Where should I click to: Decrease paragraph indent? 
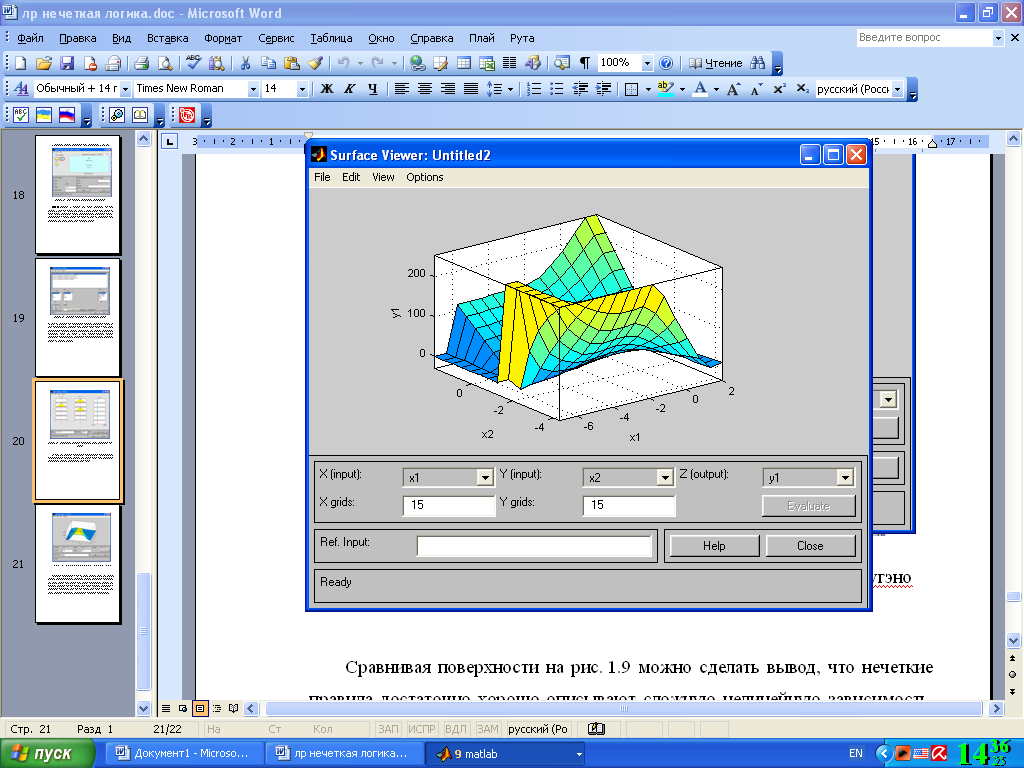pos(580,89)
